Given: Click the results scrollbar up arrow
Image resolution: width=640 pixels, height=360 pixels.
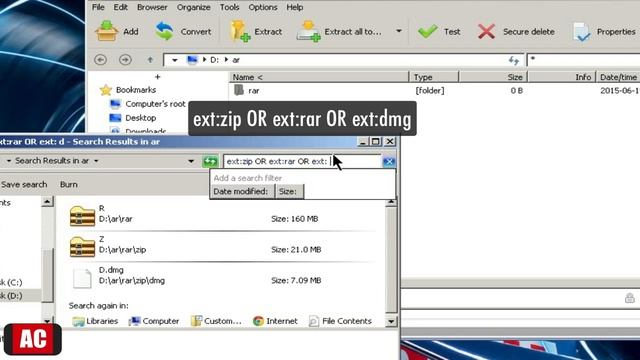Looking at the screenshot, I should click(391, 202).
